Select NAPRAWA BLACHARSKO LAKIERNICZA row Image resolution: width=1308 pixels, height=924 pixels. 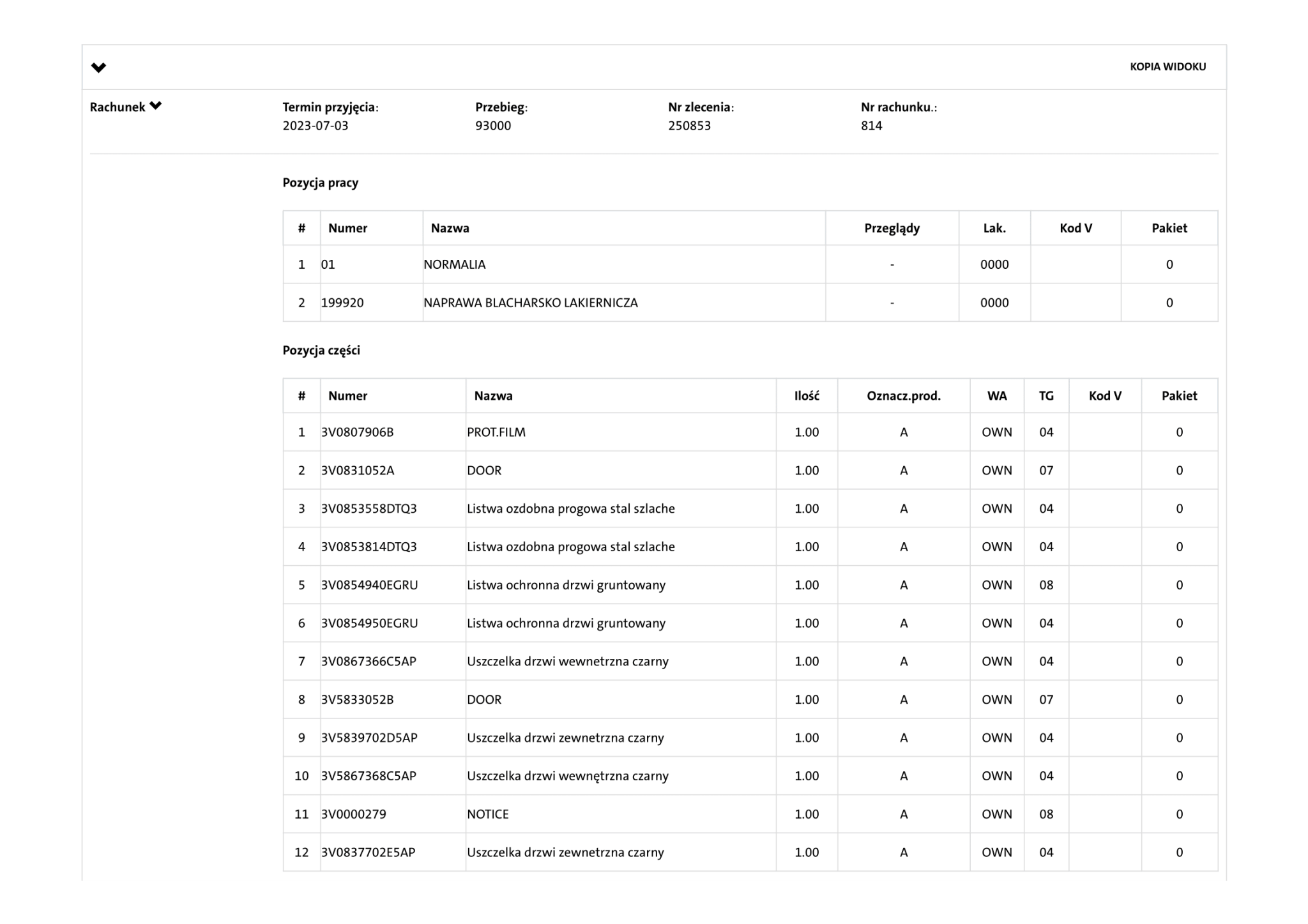pos(530,303)
